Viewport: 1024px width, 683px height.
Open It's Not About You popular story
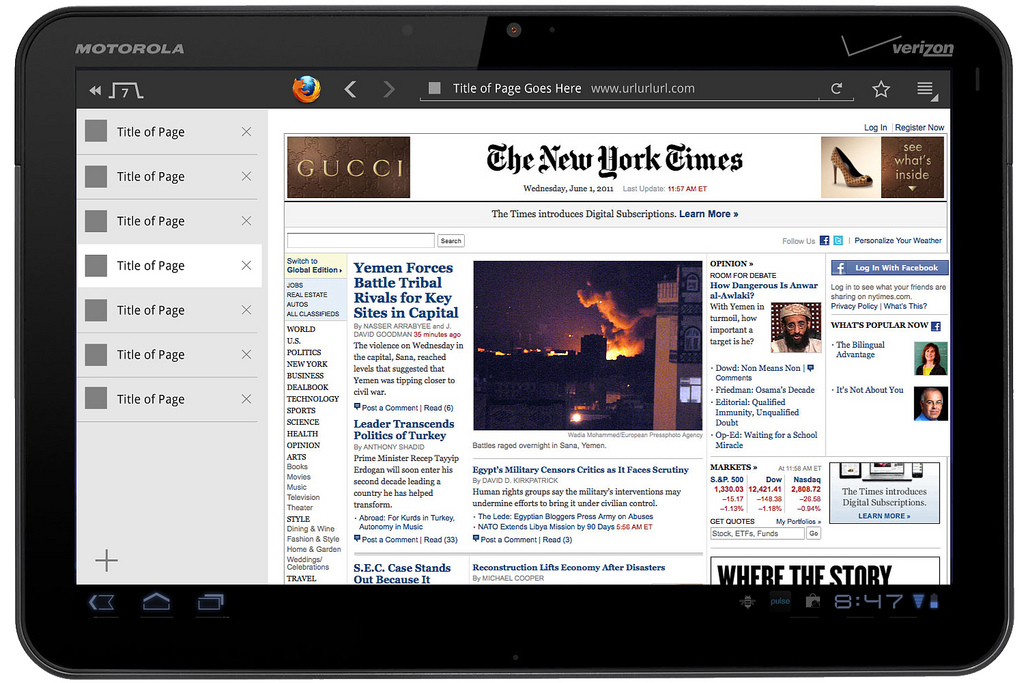pyautogui.click(x=870, y=390)
